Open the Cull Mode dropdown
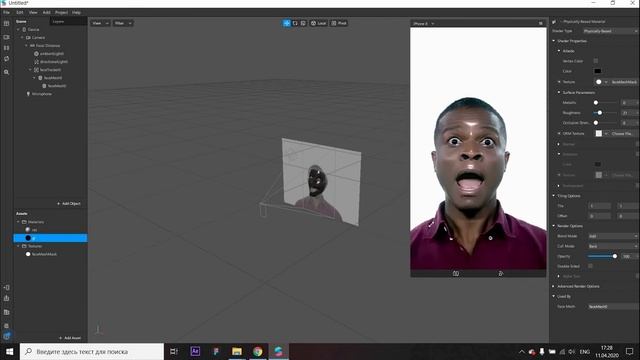The width and height of the screenshot is (640, 360). 613,246
